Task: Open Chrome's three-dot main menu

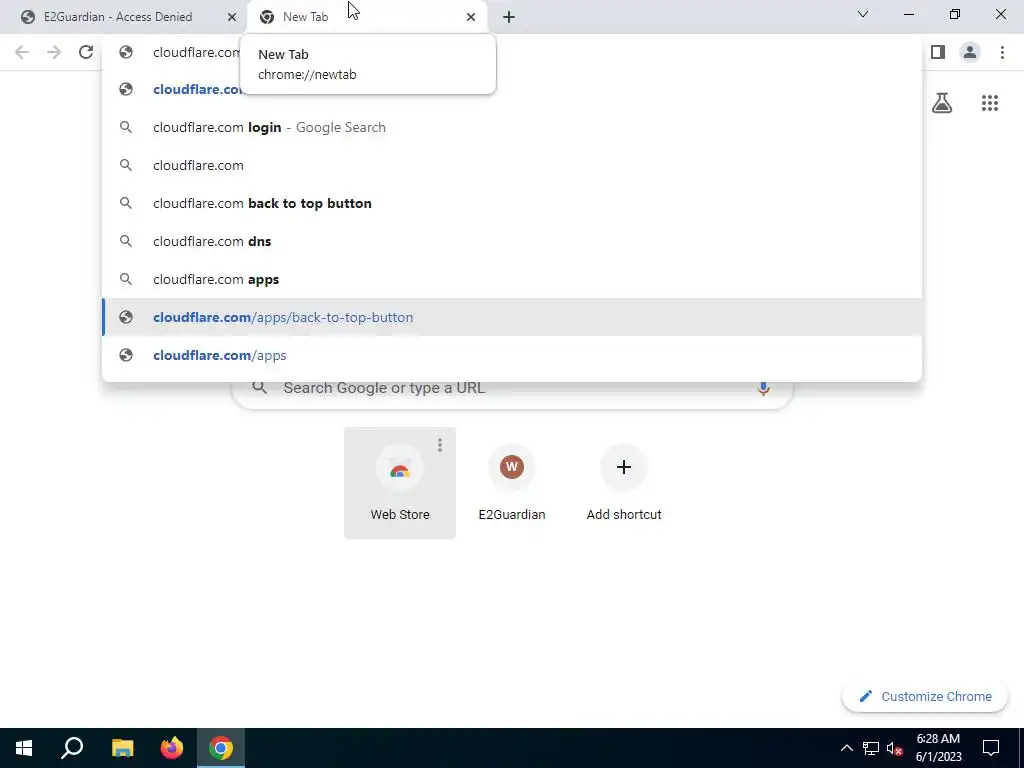Action: [x=1002, y=52]
